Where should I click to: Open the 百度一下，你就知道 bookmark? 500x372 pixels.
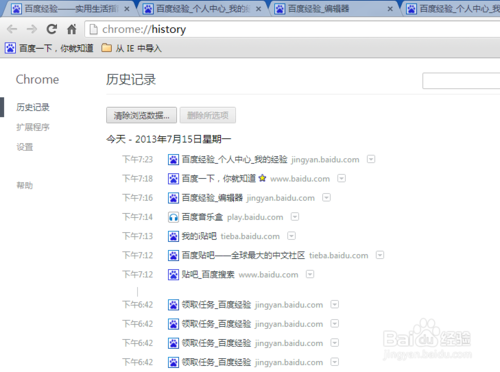point(49,48)
